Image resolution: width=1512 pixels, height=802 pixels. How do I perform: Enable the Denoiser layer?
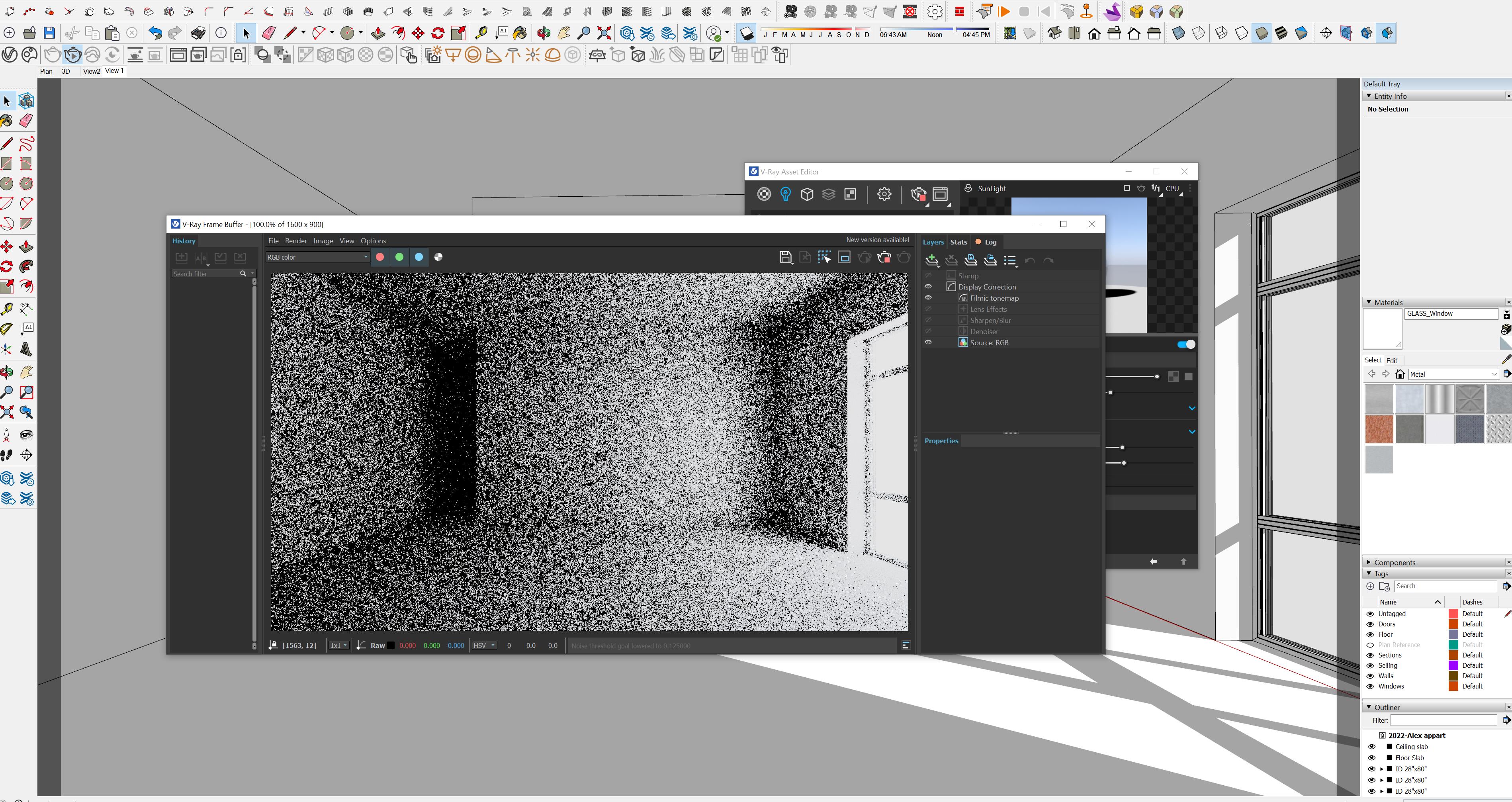click(928, 331)
